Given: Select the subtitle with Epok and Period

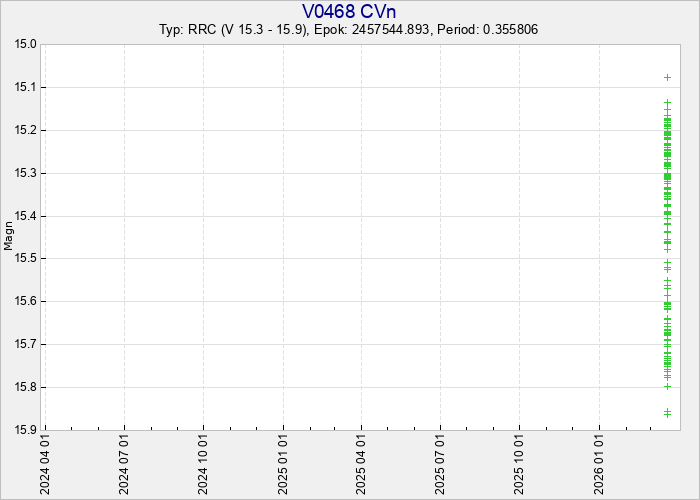Looking at the screenshot, I should coord(349,30).
